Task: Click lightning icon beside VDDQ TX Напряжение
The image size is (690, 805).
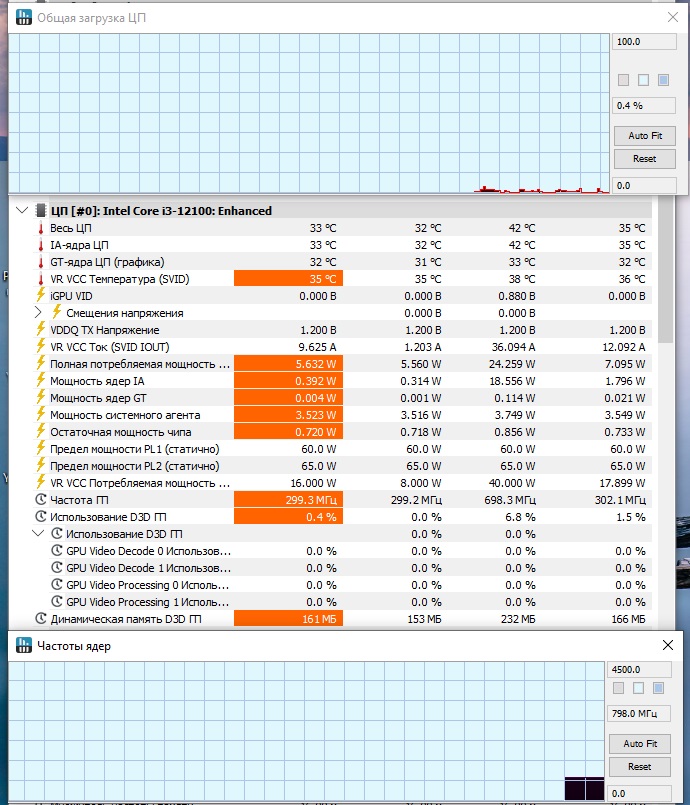Action: tap(41, 329)
